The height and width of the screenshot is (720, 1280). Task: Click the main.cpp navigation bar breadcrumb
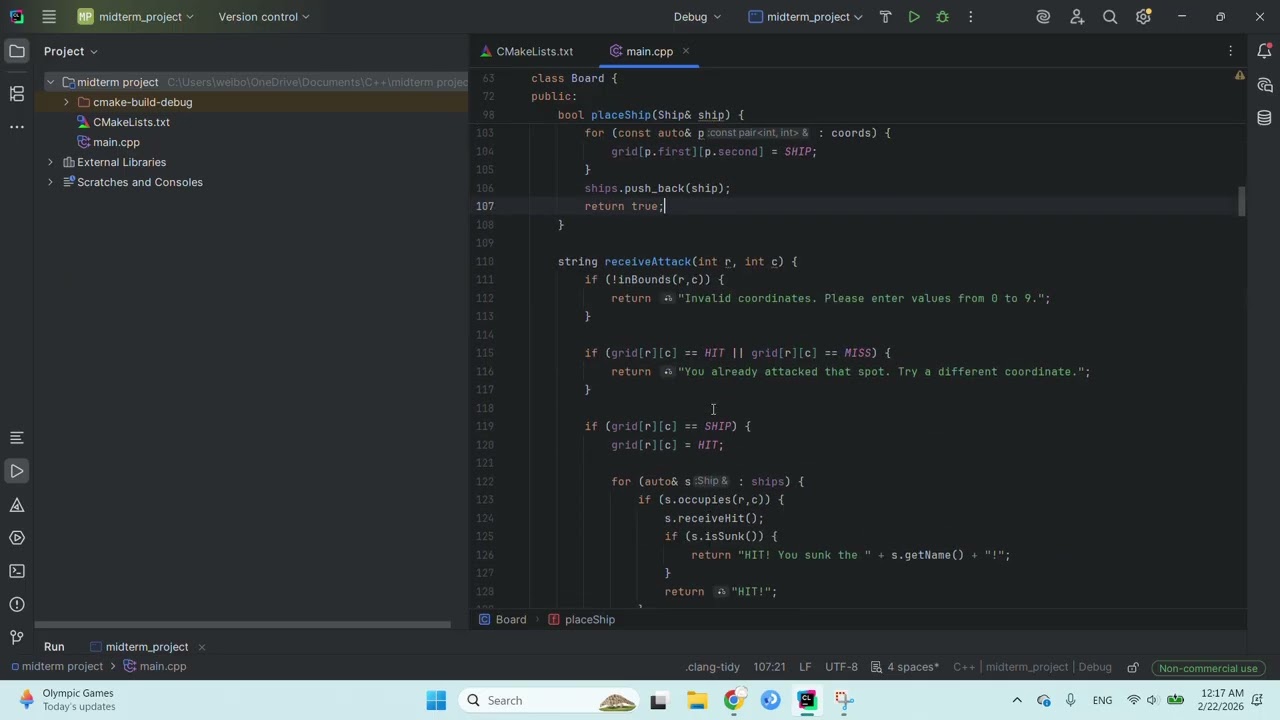pyautogui.click(x=155, y=667)
